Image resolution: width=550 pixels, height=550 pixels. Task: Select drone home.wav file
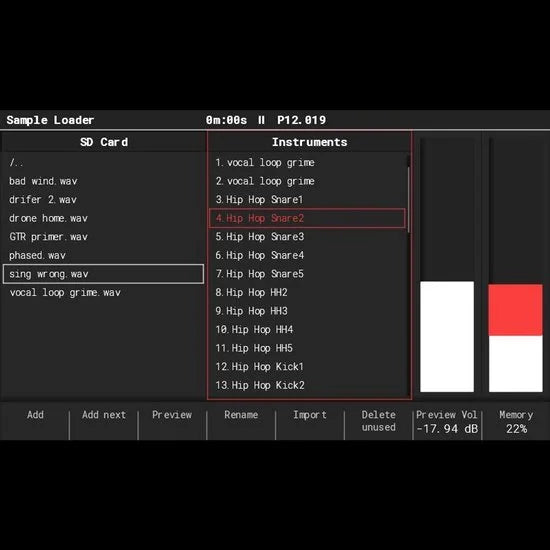click(x=103, y=219)
